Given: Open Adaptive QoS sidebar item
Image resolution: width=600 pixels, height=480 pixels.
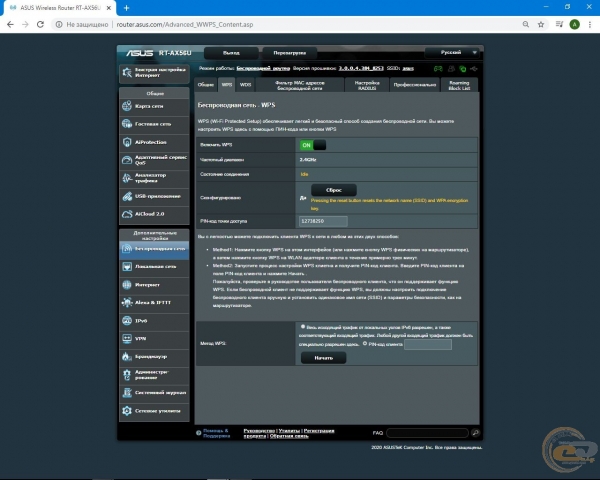Looking at the screenshot, I should (x=154, y=160).
